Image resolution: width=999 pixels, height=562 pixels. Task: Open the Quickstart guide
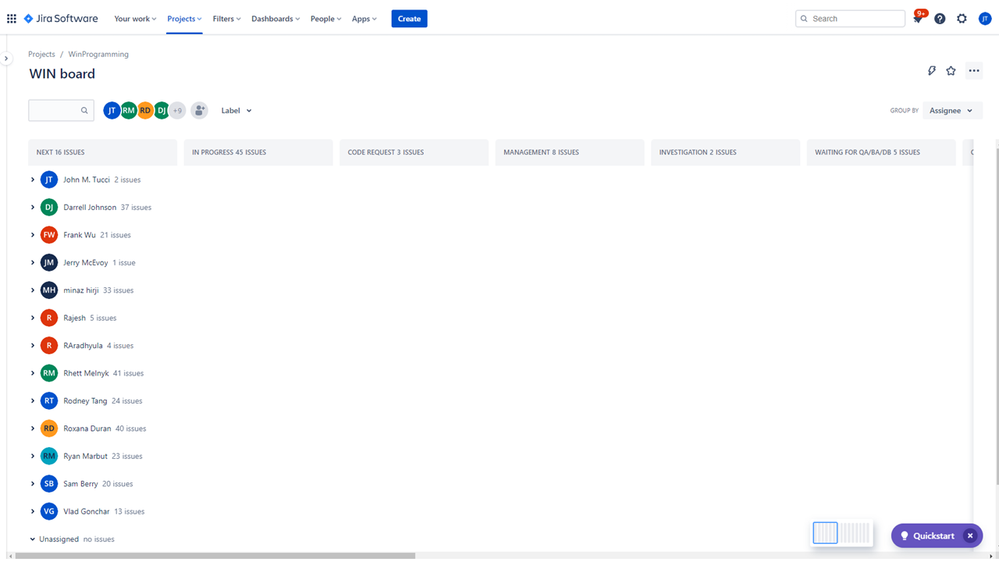pos(927,536)
